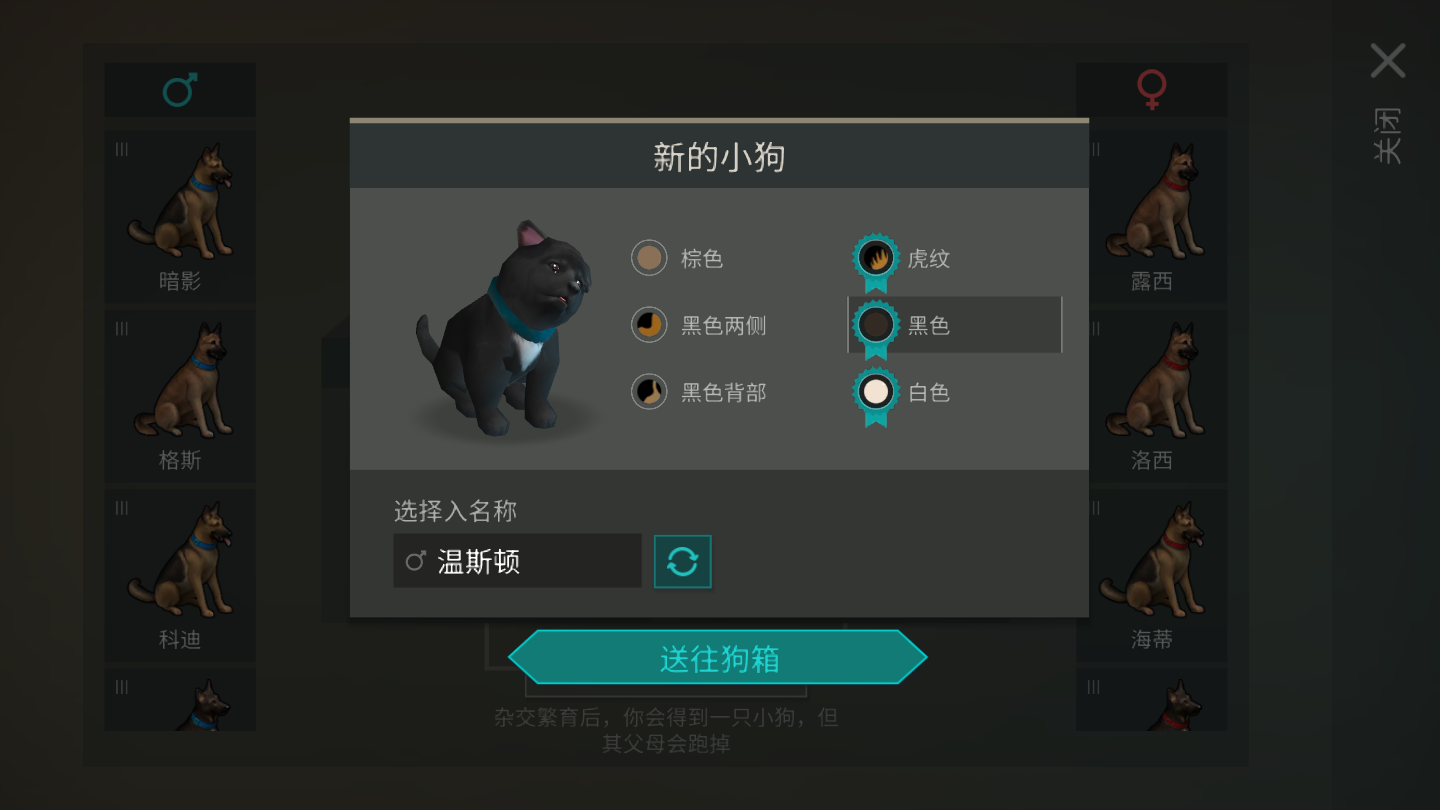Choose the 虎纹 brindle ribbon icon
Screen dimensions: 1440x810
coord(876,262)
